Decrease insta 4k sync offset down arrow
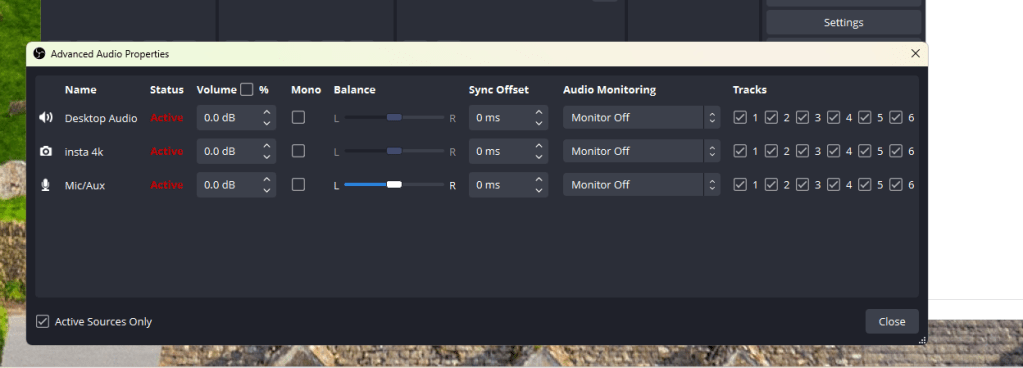 pyautogui.click(x=538, y=157)
